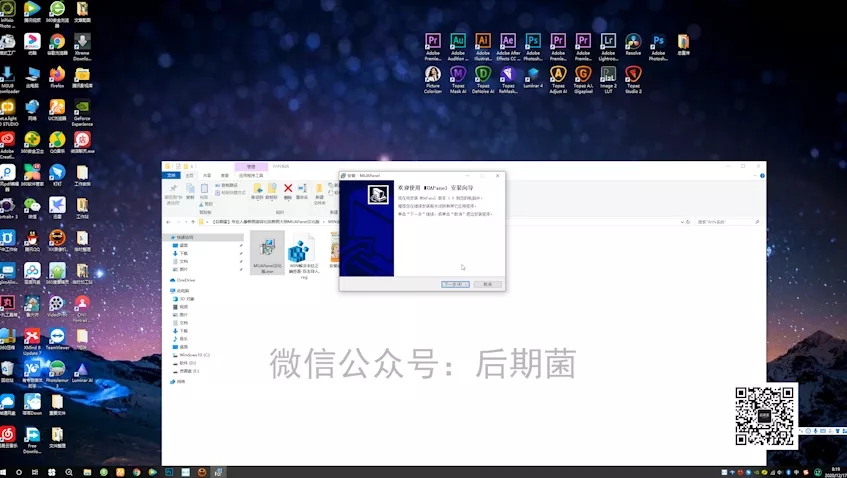
Task: Open Topaz Mask AI desktop shortcut
Action: click(x=458, y=74)
